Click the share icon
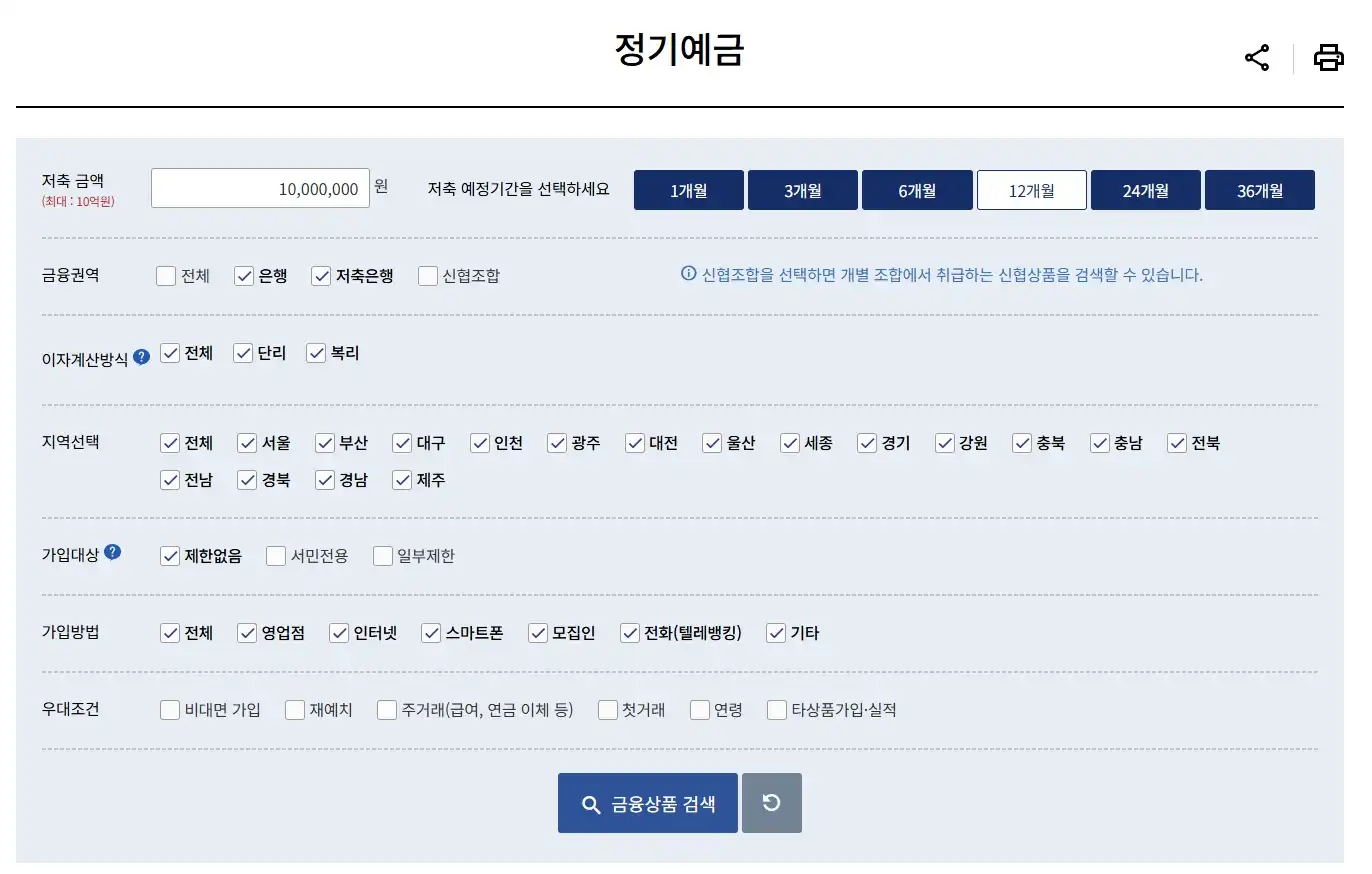1372x874 pixels. coord(1257,58)
